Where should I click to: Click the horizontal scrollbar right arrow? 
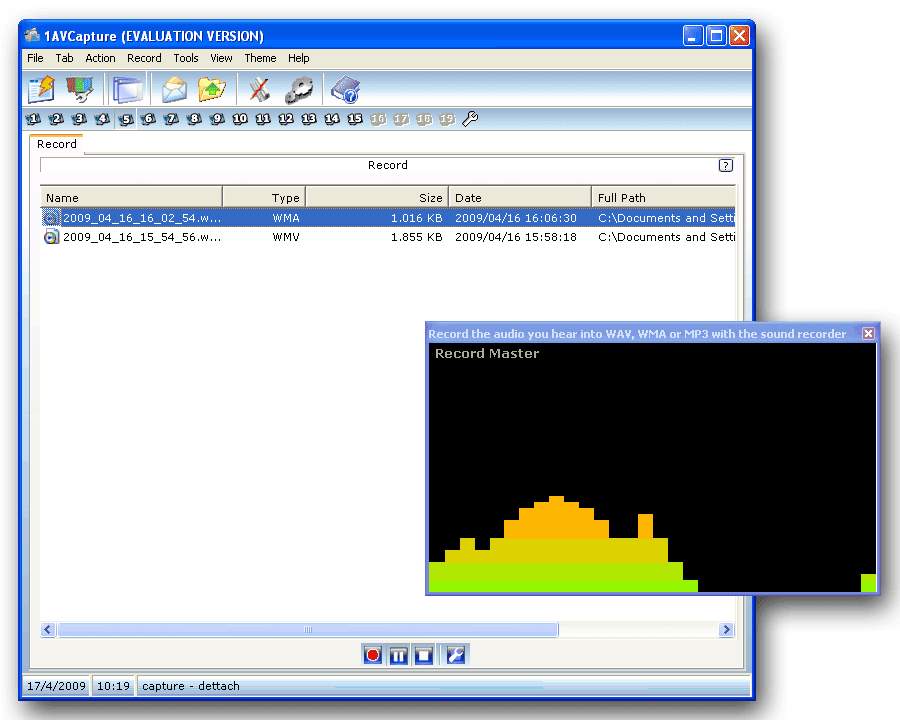[x=726, y=629]
